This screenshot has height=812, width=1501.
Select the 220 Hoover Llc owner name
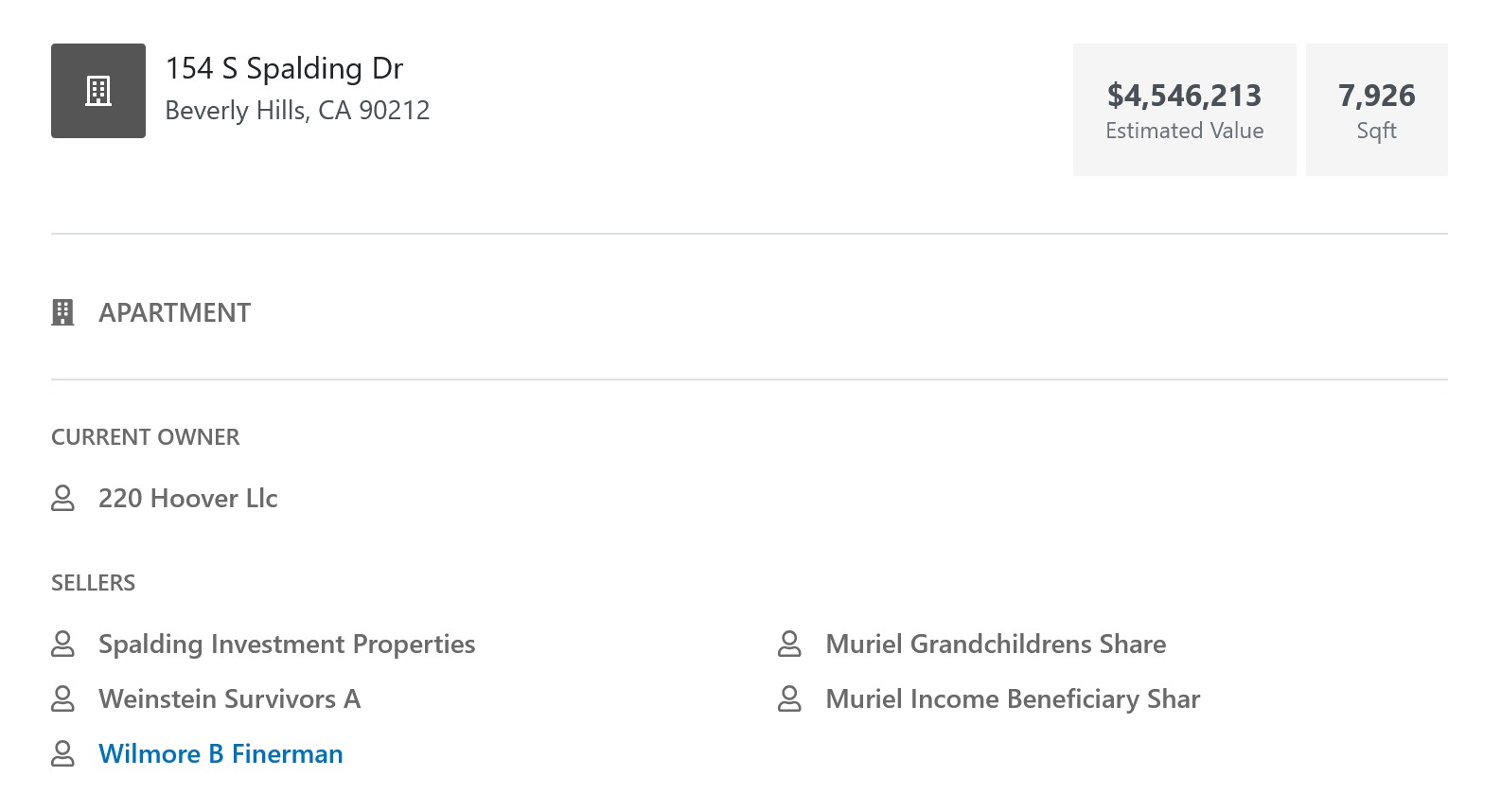[187, 498]
